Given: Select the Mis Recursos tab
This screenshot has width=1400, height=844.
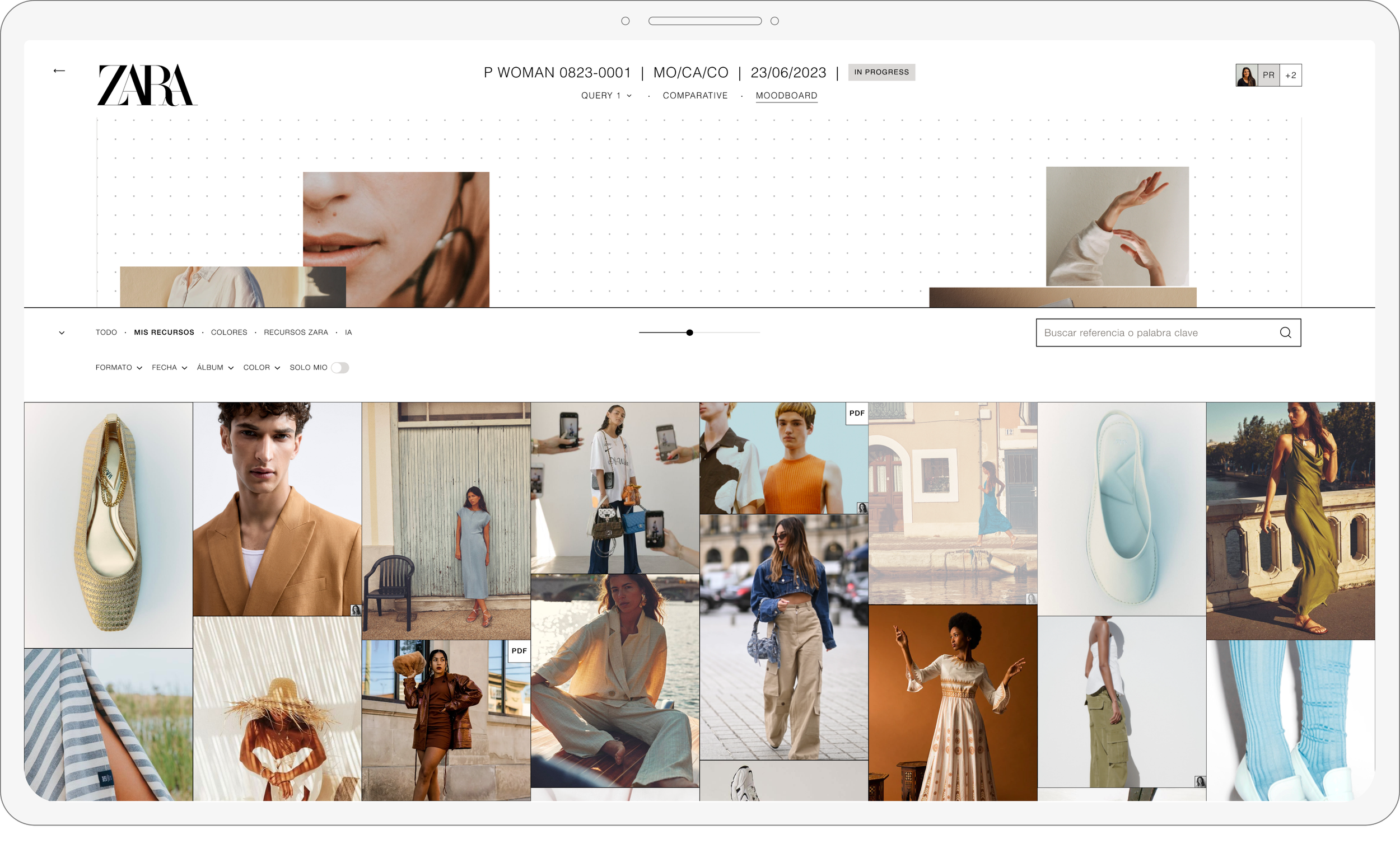Looking at the screenshot, I should pos(164,332).
